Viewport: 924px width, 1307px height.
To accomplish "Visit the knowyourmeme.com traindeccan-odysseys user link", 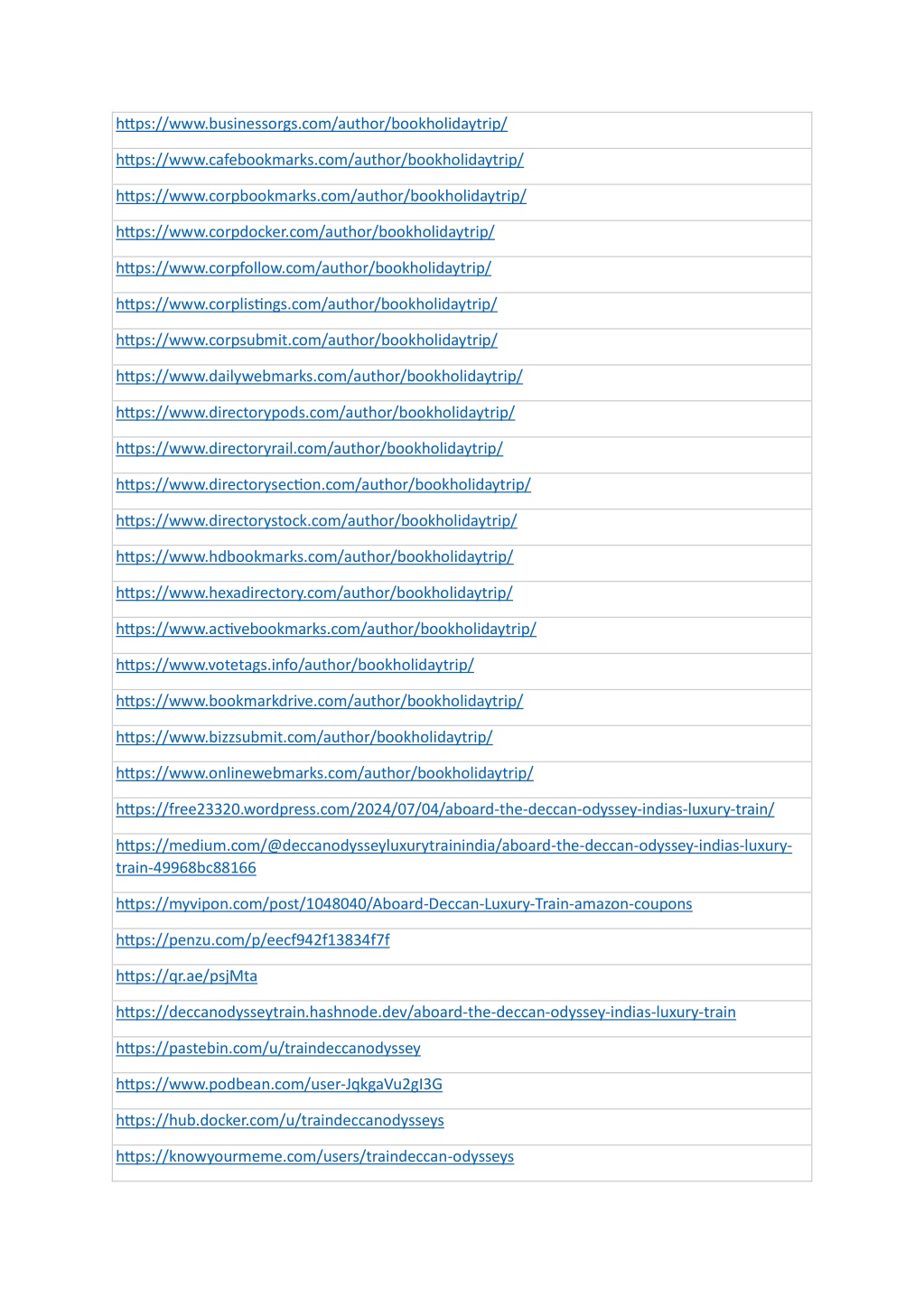I will (314, 1157).
